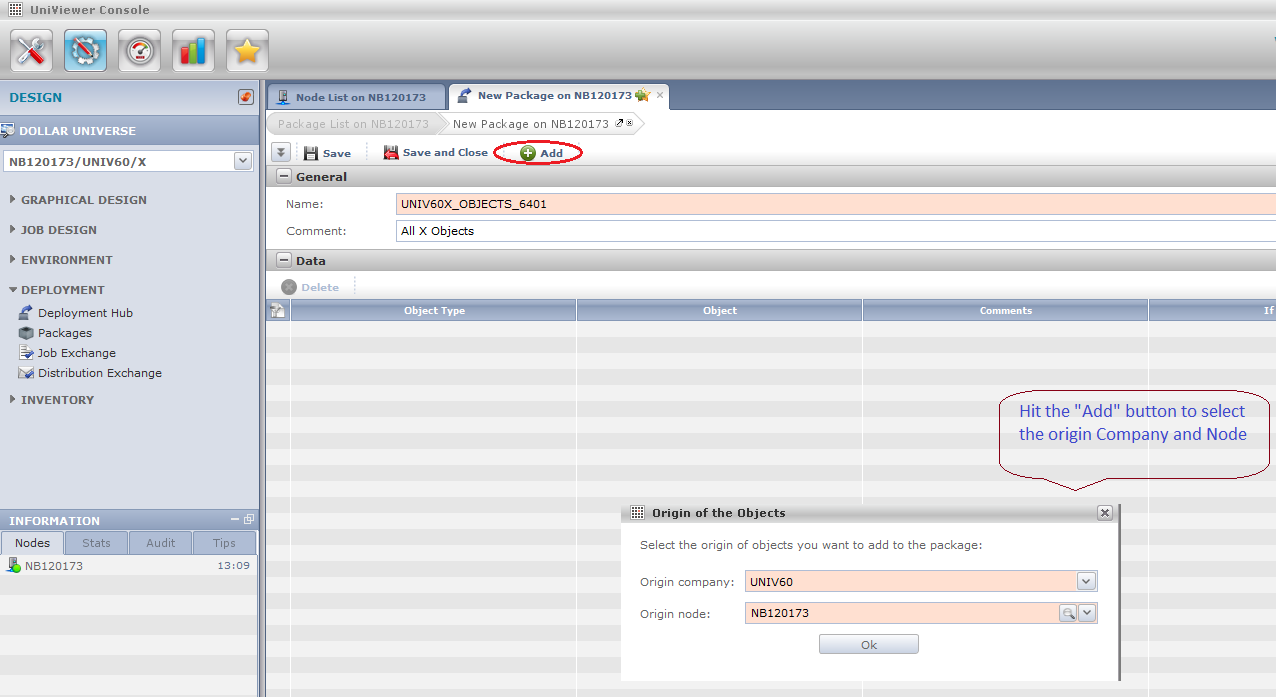This screenshot has height=697, width=1286.
Task: Click the Distribution Exchange envelope icon
Action: 26,373
